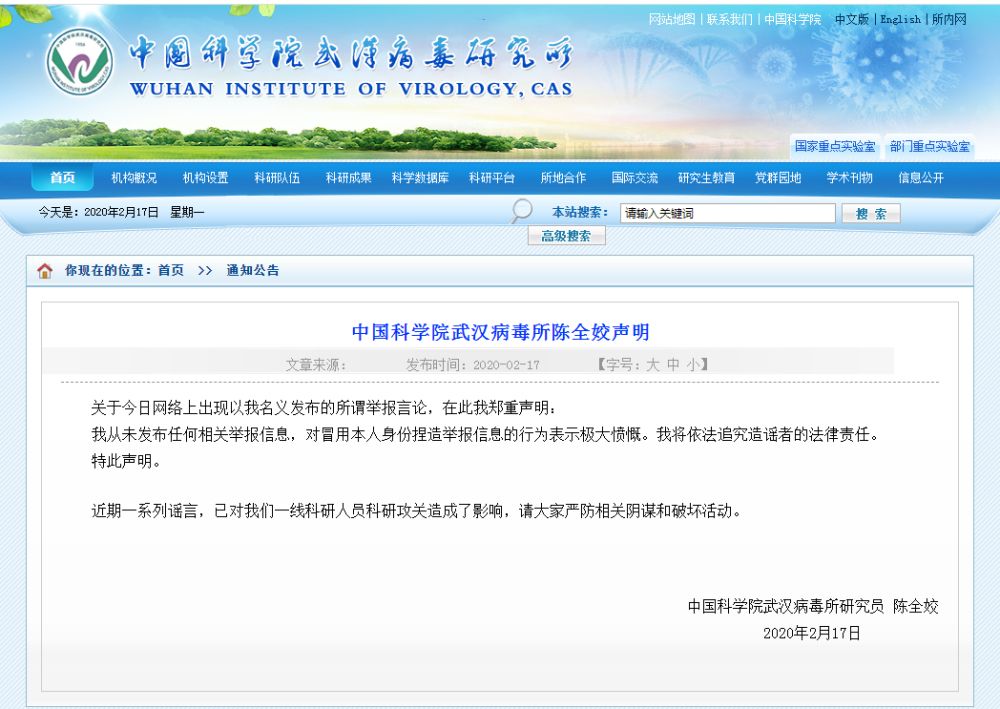Click the paragraph starting 我从未发布任何相关举报信息
Screen dimensions: 1000x709
(x=485, y=435)
